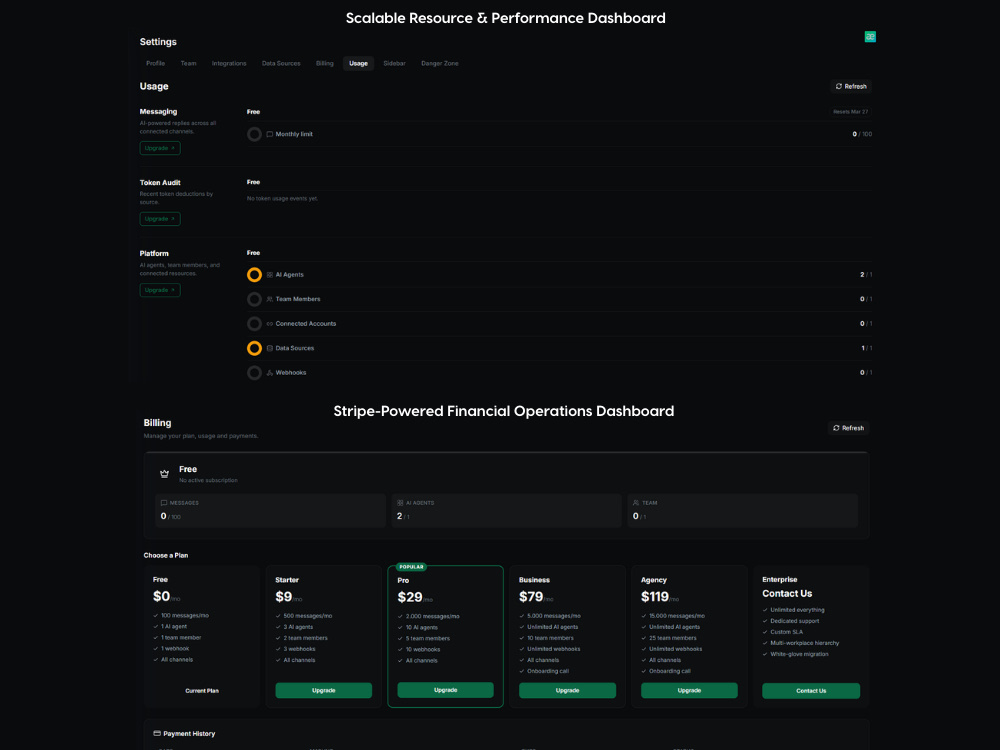Click the database icon before Data Sources

tap(270, 348)
